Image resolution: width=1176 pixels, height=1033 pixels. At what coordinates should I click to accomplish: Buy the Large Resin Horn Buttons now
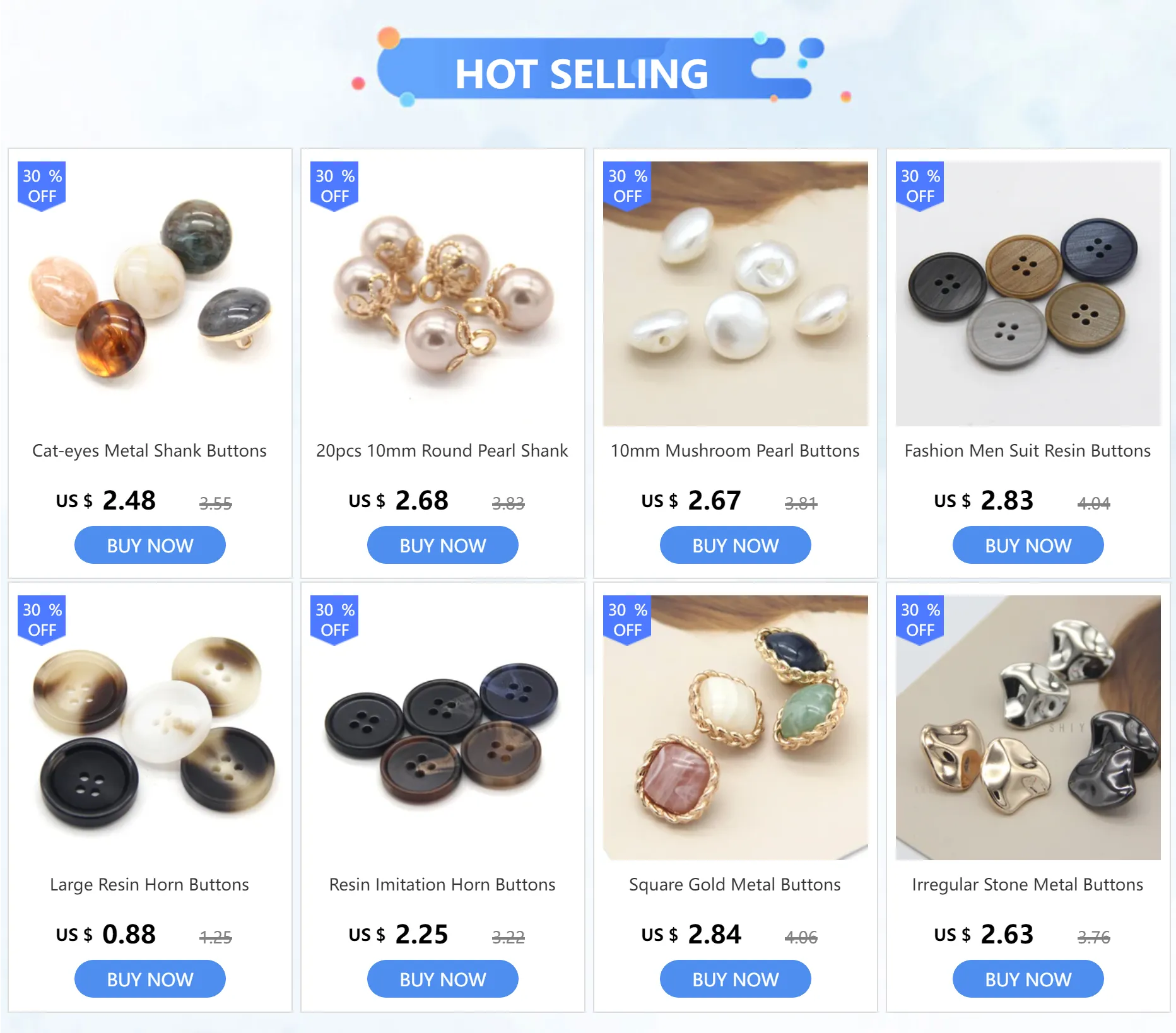tap(150, 979)
